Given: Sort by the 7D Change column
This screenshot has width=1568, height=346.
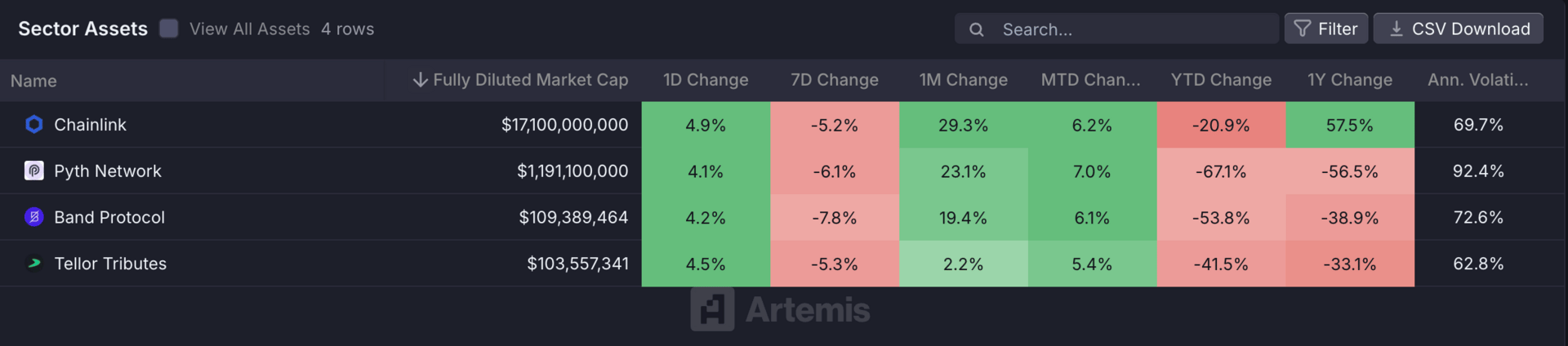Looking at the screenshot, I should pyautogui.click(x=834, y=79).
